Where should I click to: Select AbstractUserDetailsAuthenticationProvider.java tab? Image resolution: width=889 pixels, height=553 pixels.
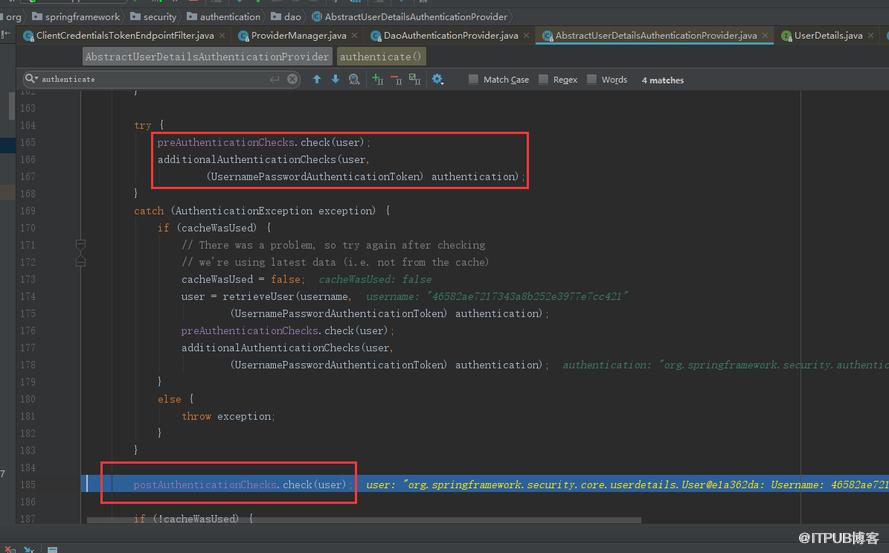pos(656,36)
